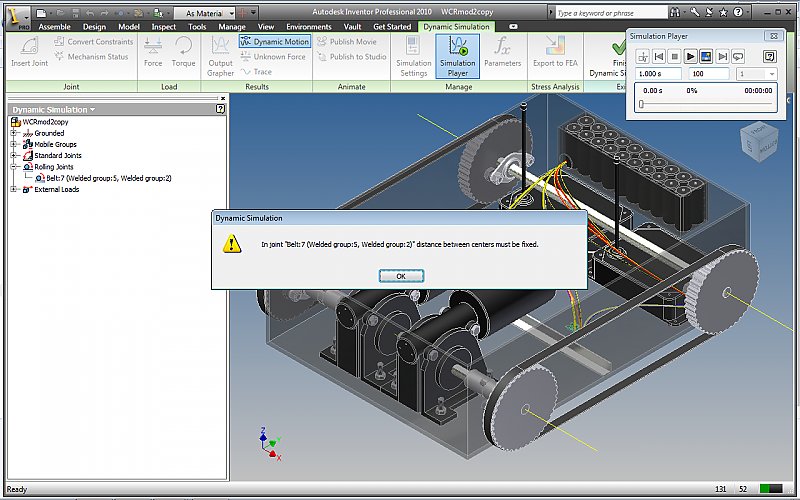Click the simulation time slider handle
Viewport: 800px width, 500px height.
(641, 104)
